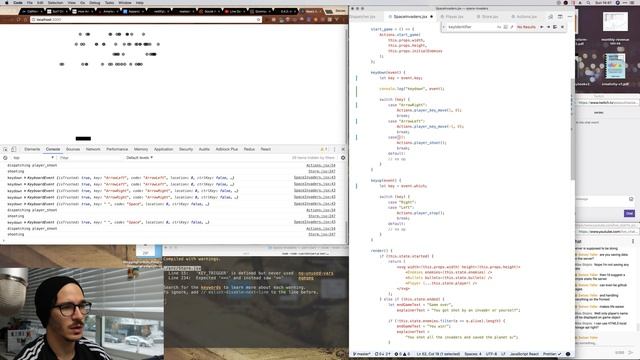Select the Store.jsx editor tab
Viewport: 640px width, 360px height.
pos(490,17)
